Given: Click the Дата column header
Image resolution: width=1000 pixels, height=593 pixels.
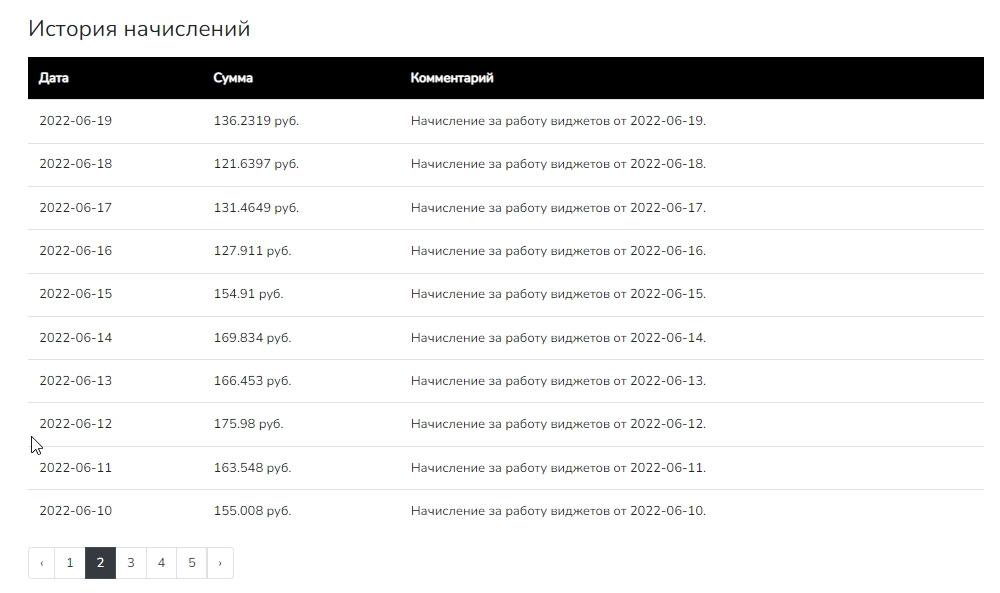Looking at the screenshot, I should [x=54, y=78].
